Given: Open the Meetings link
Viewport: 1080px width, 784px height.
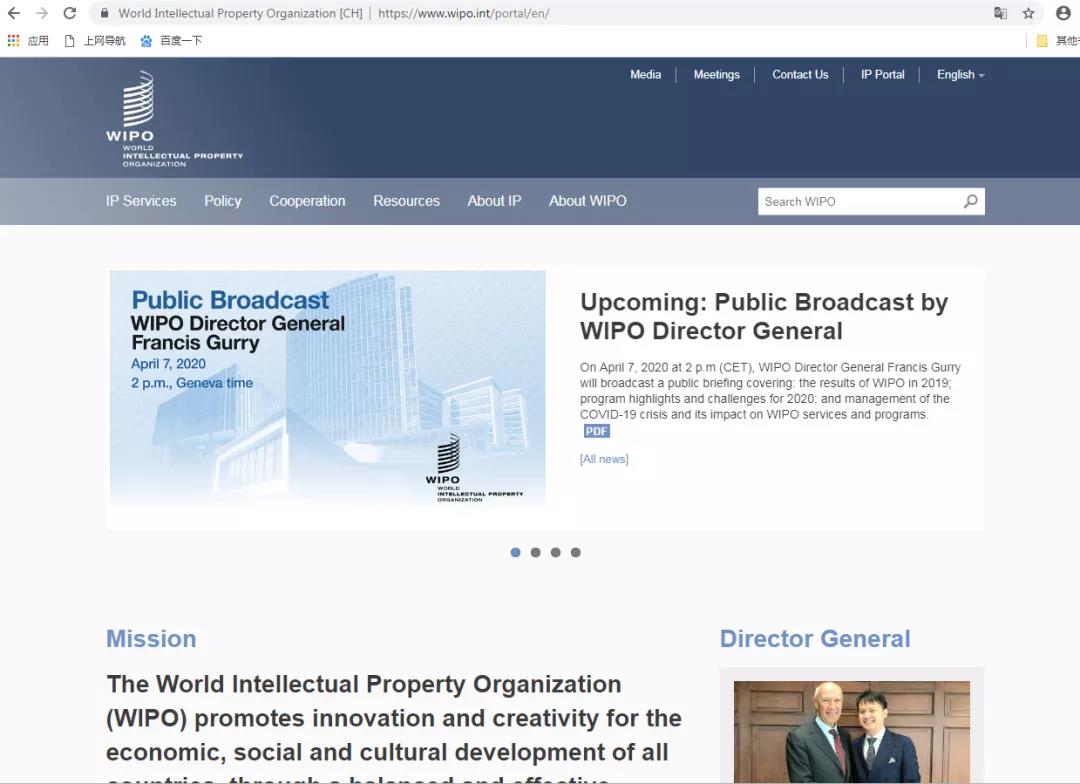Looking at the screenshot, I should tap(716, 74).
